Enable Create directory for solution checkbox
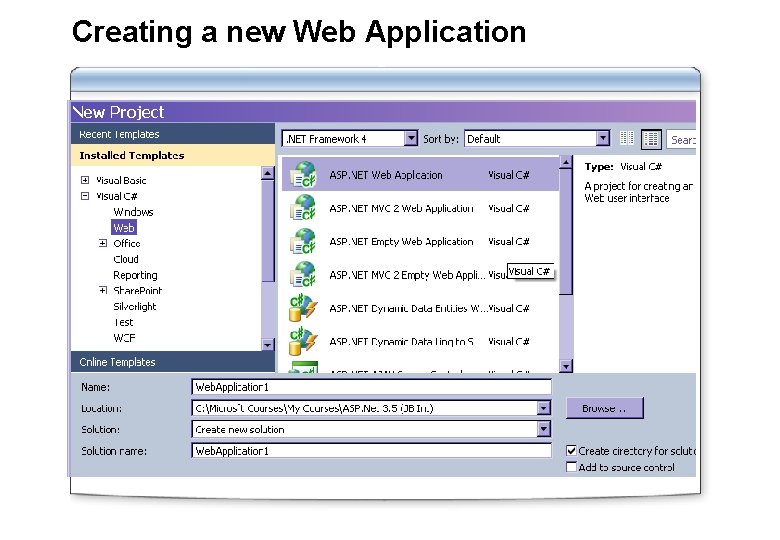The image size is (780, 540). pos(571,450)
